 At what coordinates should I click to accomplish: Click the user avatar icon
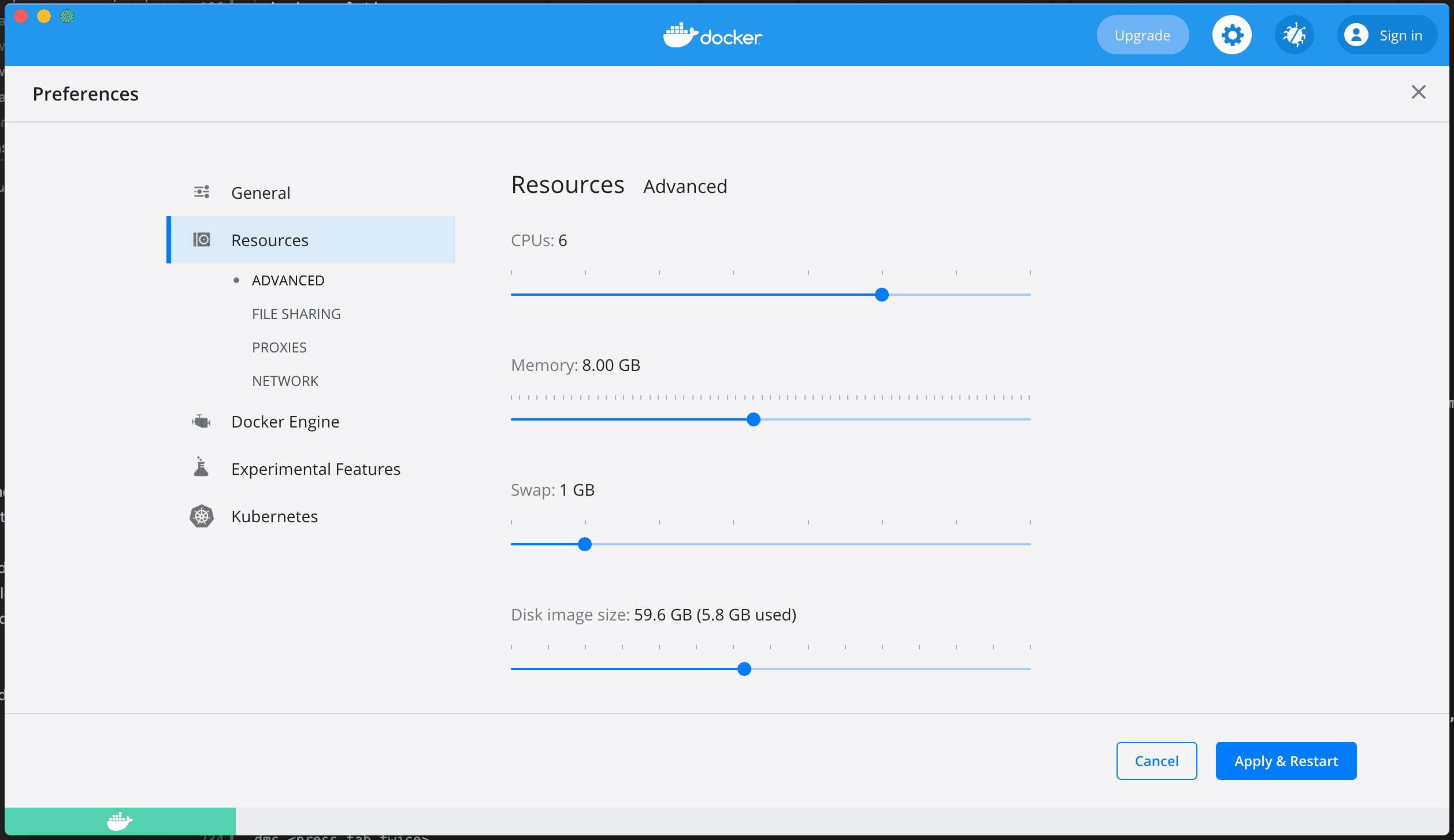tap(1356, 35)
